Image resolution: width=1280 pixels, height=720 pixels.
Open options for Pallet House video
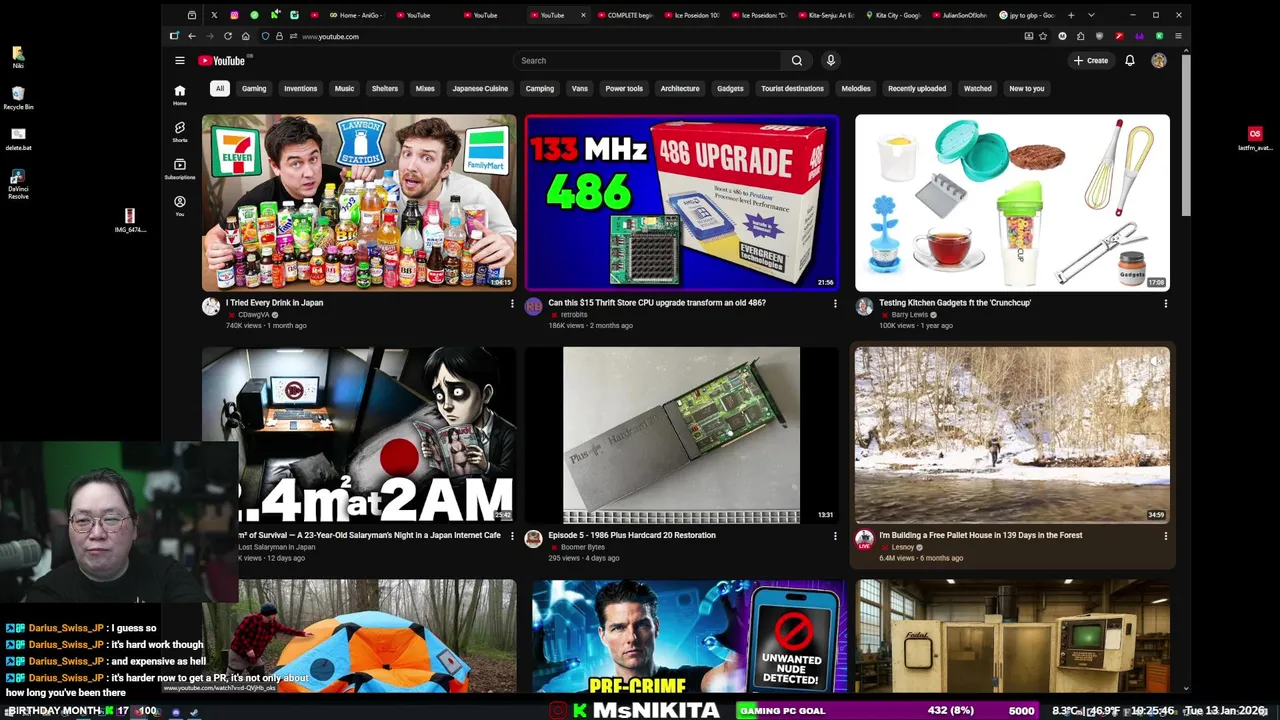(1165, 536)
